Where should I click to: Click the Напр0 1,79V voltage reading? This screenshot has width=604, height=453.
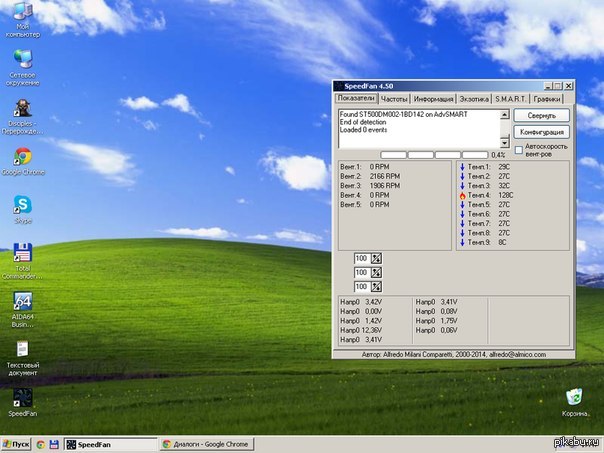point(436,321)
